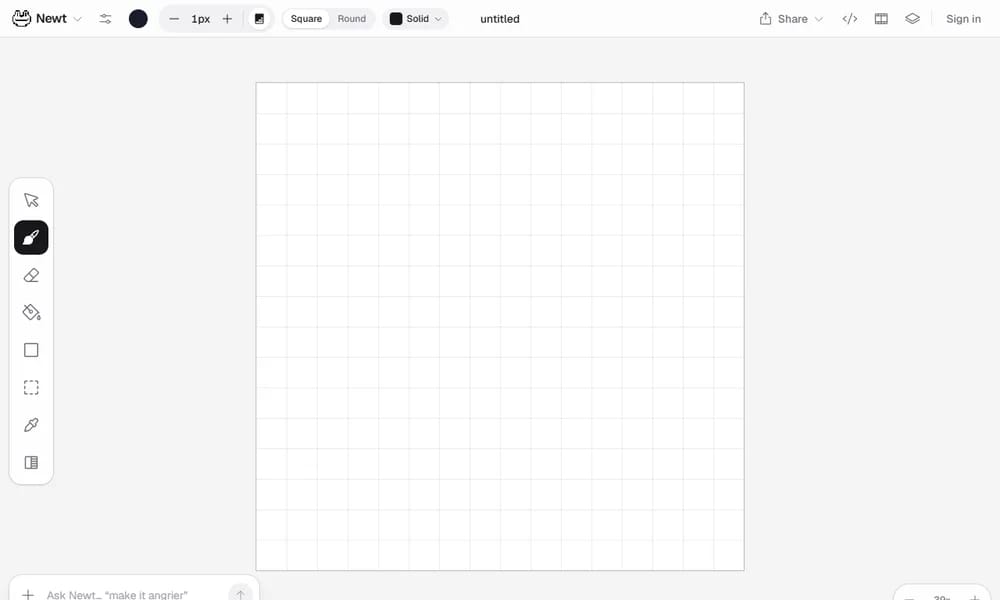Image resolution: width=1000 pixels, height=600 pixels.
Task: Expand the Share dropdown
Action: coord(791,19)
